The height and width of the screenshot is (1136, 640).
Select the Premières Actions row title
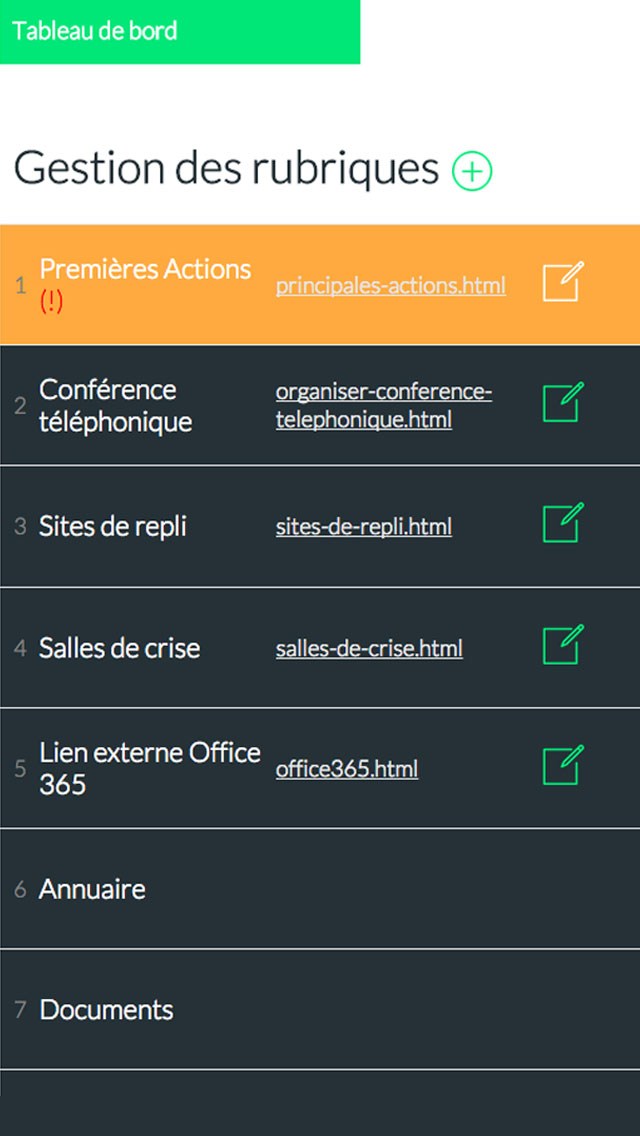[x=145, y=269]
